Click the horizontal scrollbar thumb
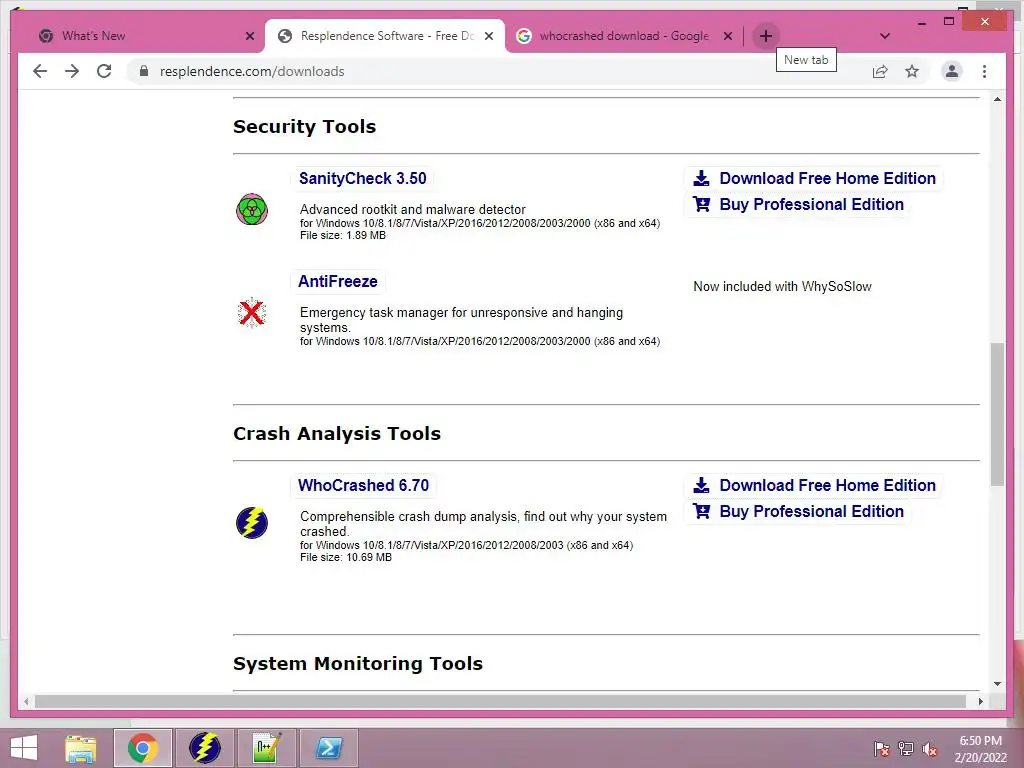Viewport: 1024px width, 768px height. point(500,701)
